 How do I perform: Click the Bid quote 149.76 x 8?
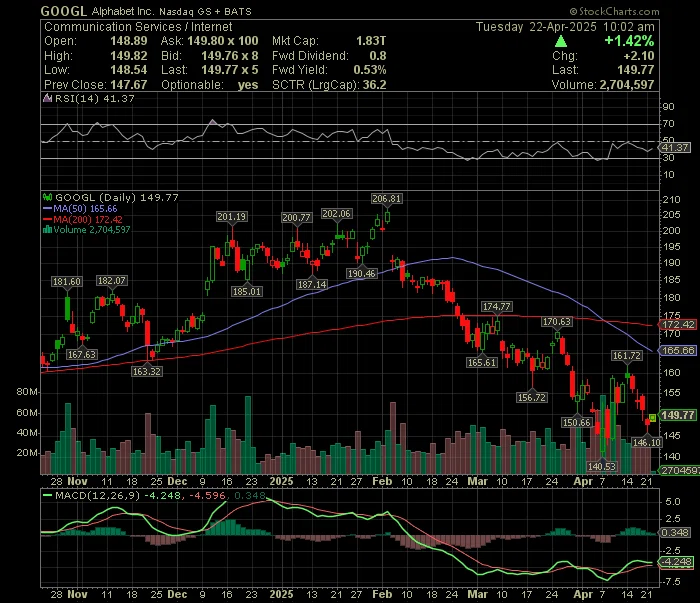[229, 56]
